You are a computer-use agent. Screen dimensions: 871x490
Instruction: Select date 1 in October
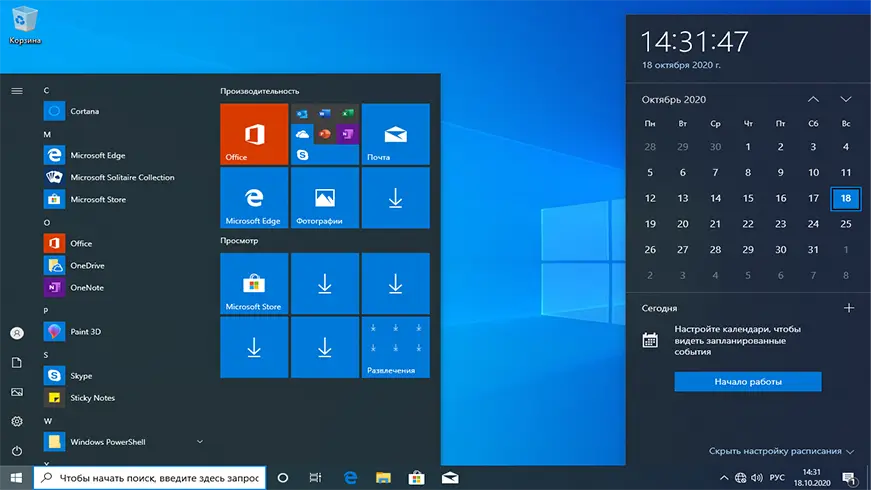[x=748, y=147]
